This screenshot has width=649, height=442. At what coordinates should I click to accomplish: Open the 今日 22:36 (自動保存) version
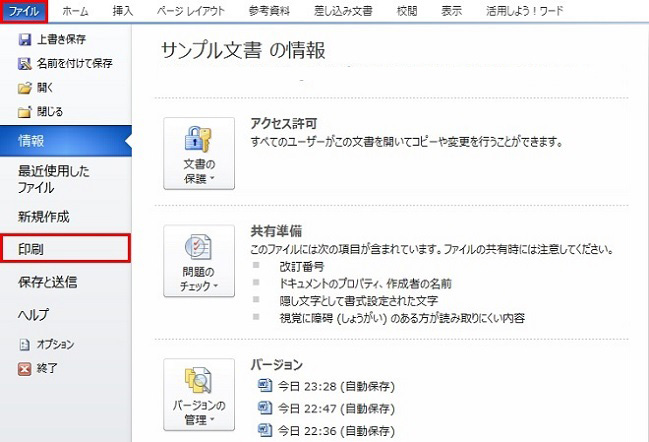click(336, 431)
